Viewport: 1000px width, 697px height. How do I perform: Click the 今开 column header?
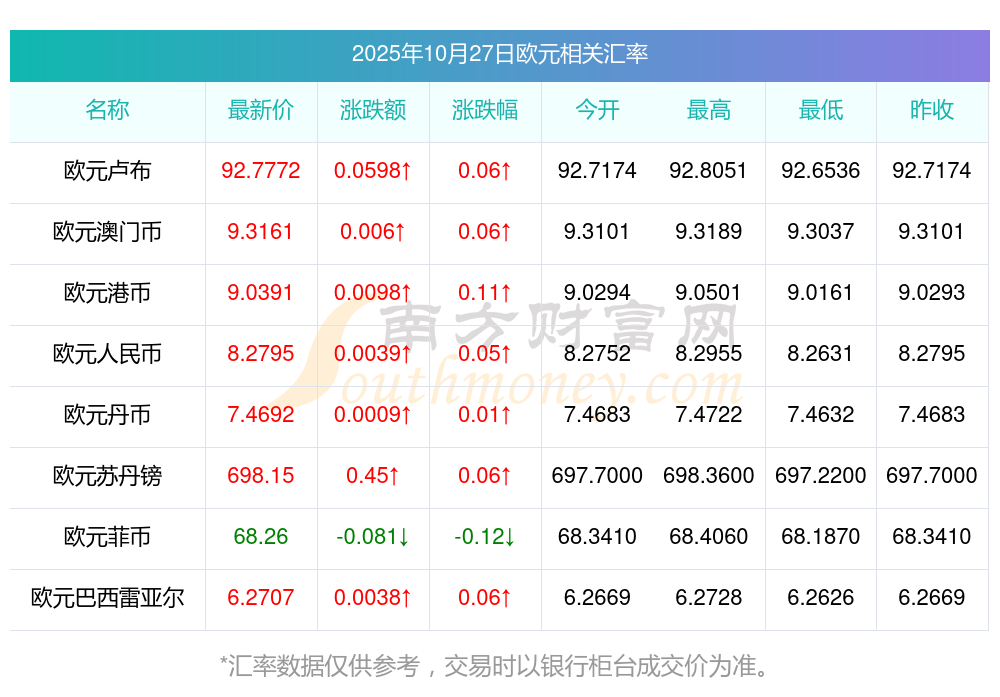[597, 110]
